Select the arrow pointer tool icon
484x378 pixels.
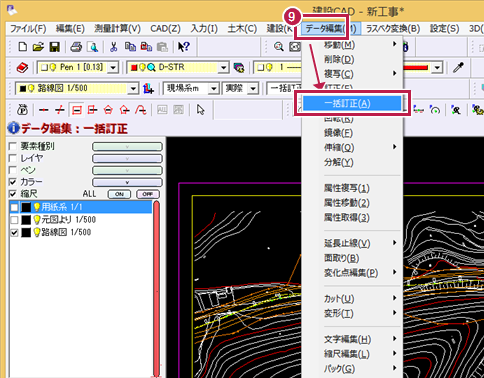(x=200, y=110)
